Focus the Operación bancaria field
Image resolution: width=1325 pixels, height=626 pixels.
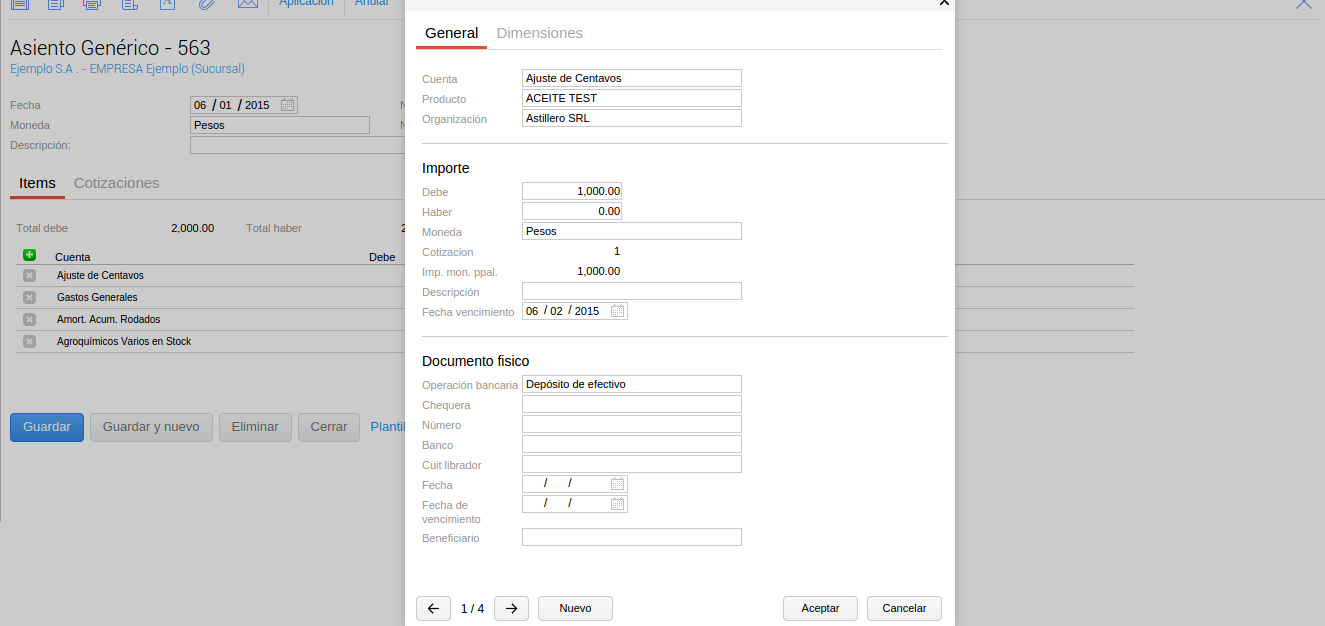pos(631,384)
